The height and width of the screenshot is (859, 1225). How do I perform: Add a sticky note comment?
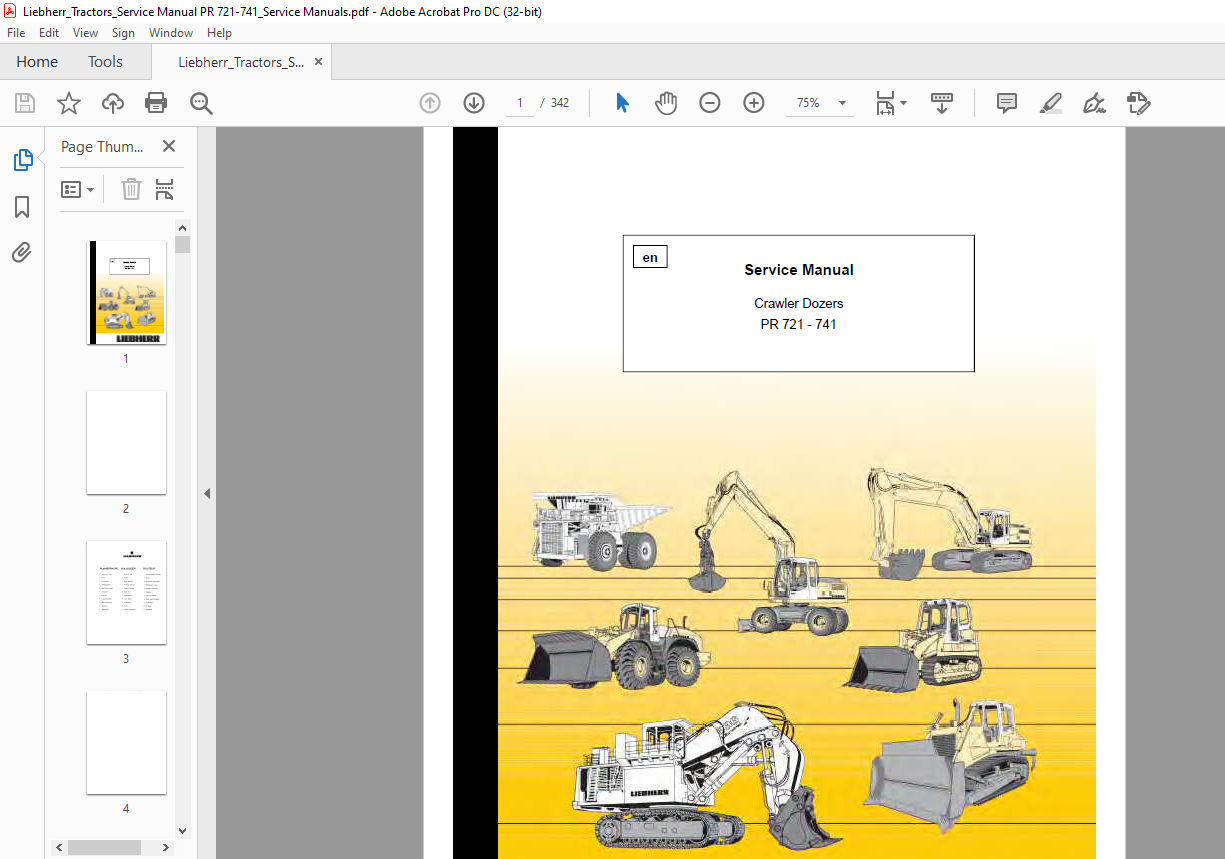(1007, 103)
